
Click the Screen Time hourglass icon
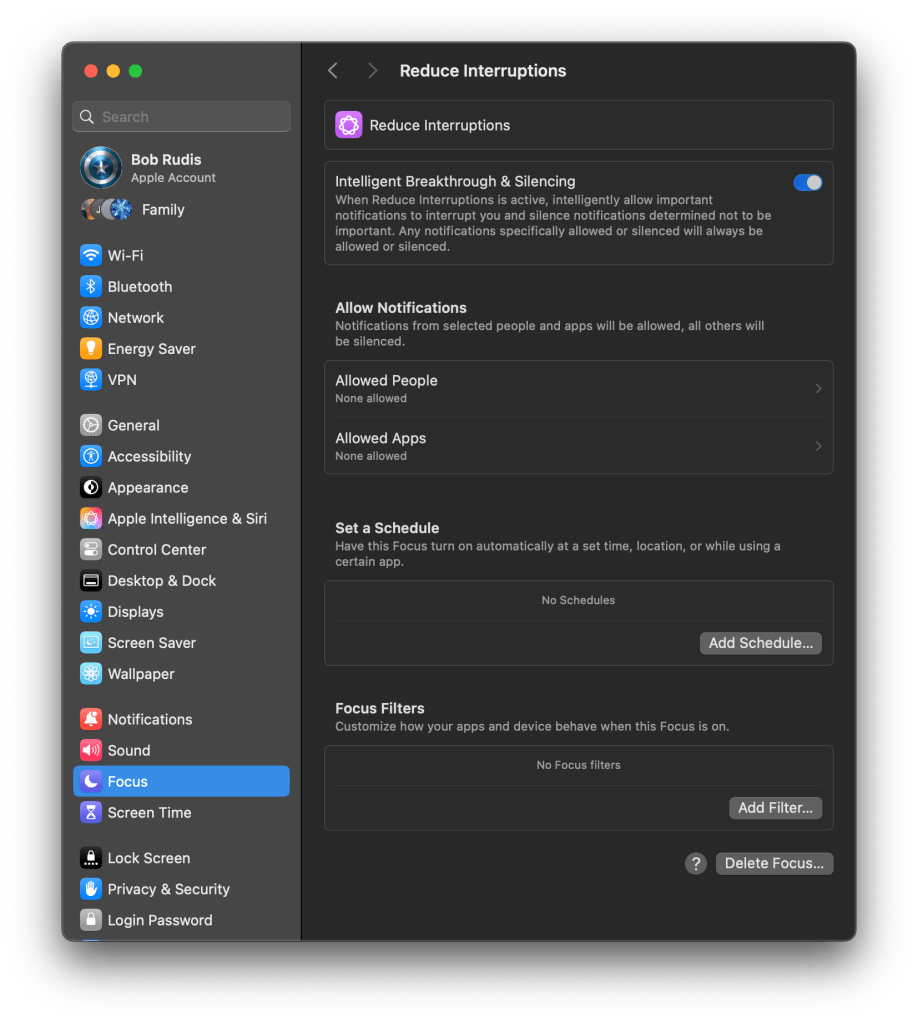pos(91,812)
